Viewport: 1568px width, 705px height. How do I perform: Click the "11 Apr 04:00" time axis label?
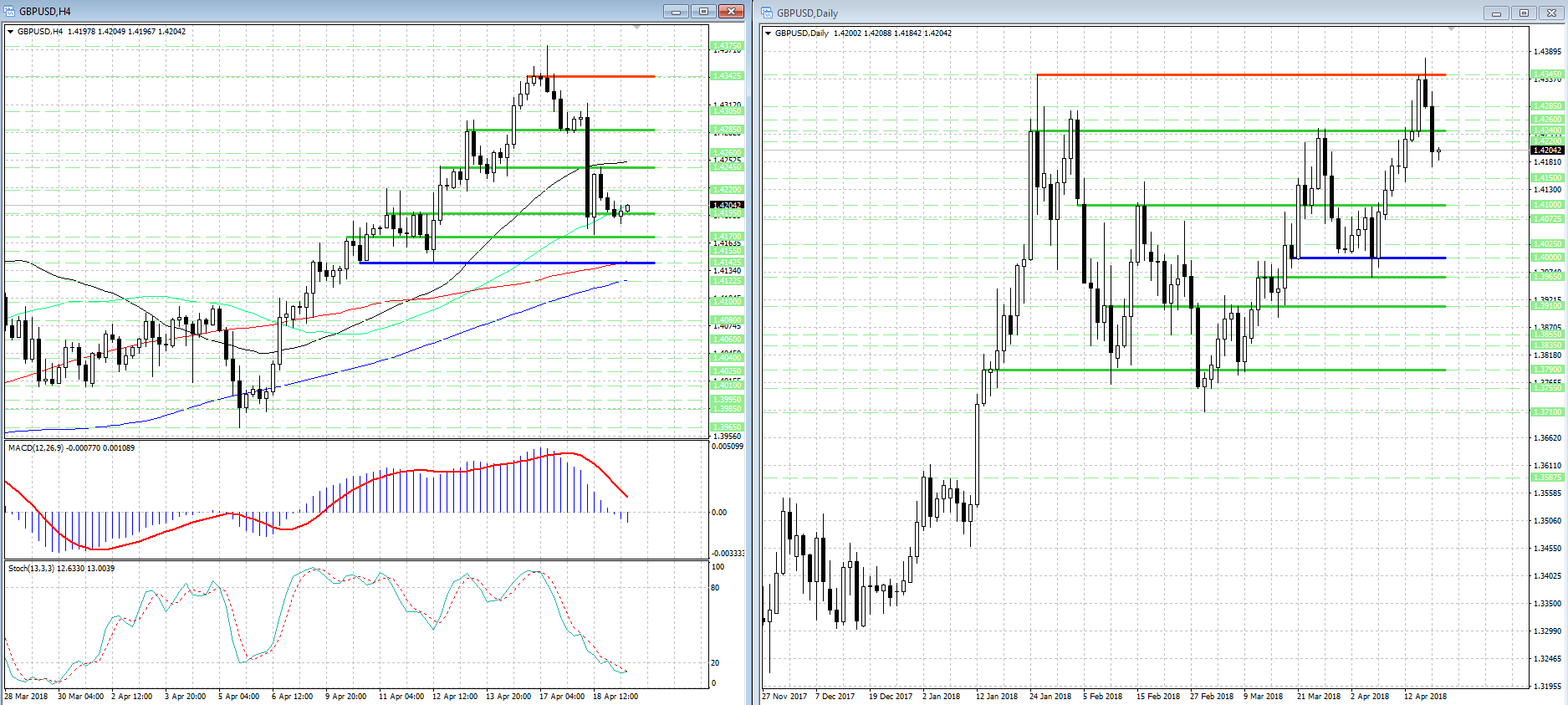[x=401, y=697]
